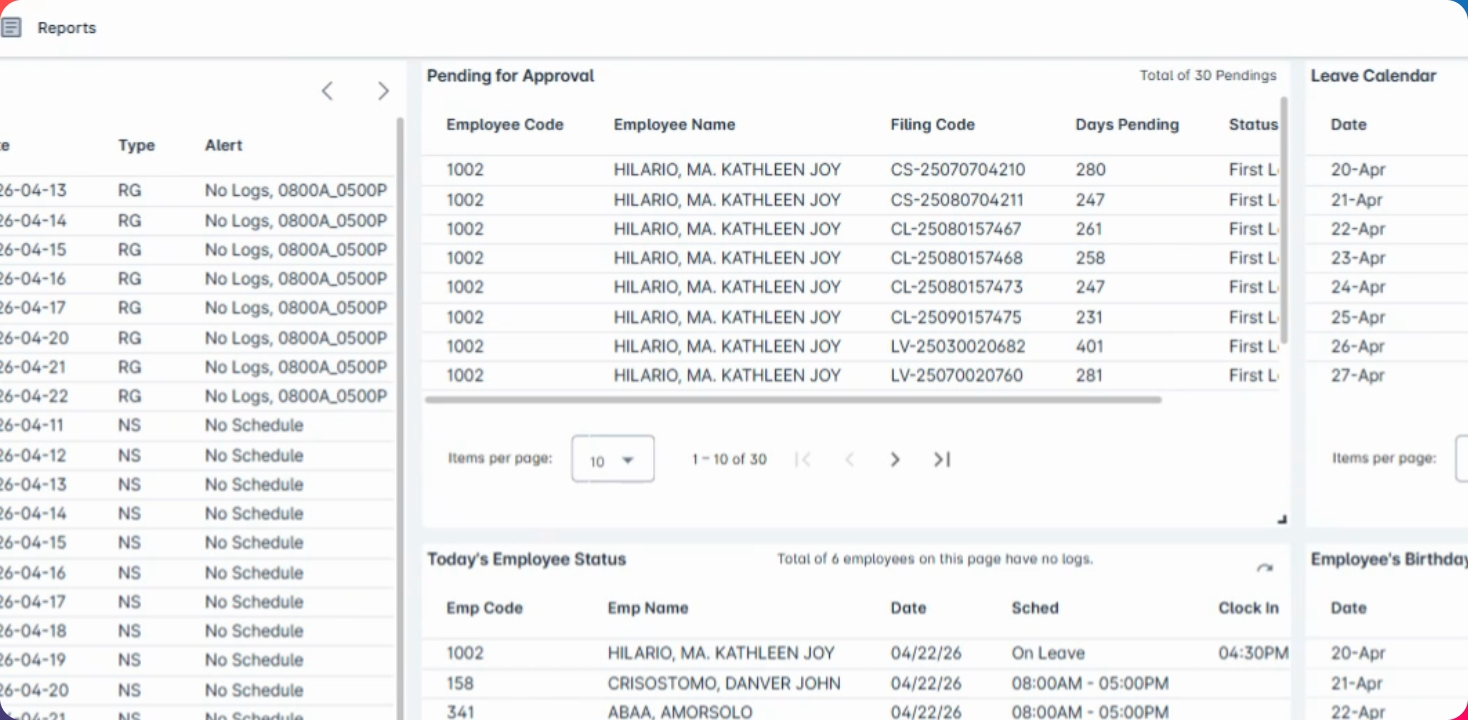Click the 04-19 NS 'No Schedule' alert
The height and width of the screenshot is (720, 1468).
click(254, 660)
